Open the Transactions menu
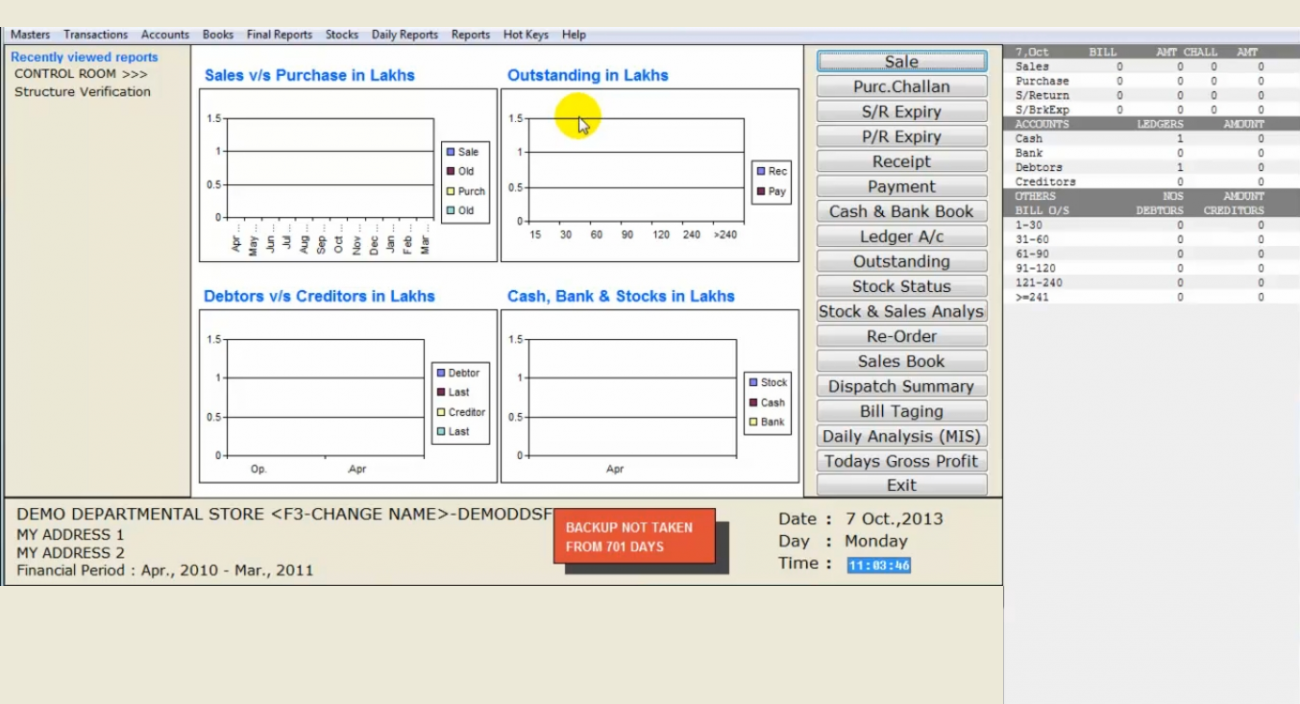The width and height of the screenshot is (1300, 704). (96, 34)
